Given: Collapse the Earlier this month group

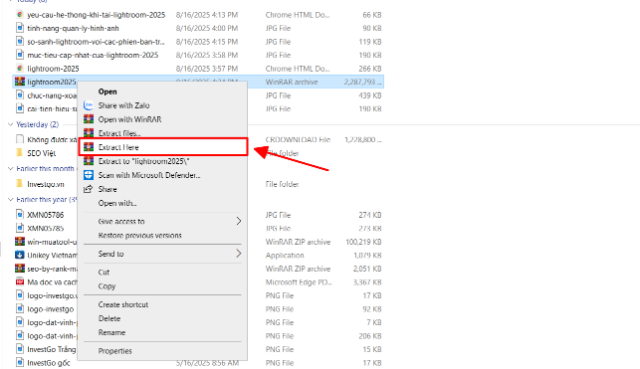Looking at the screenshot, I should (11, 168).
